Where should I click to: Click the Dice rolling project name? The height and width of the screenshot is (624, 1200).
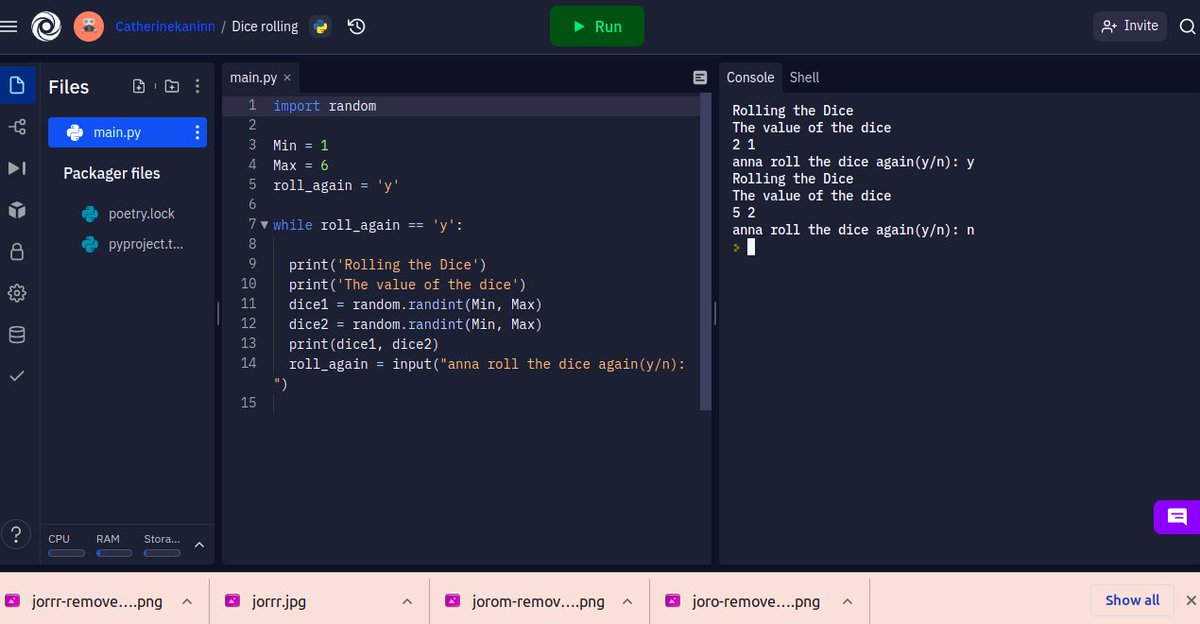click(x=265, y=27)
